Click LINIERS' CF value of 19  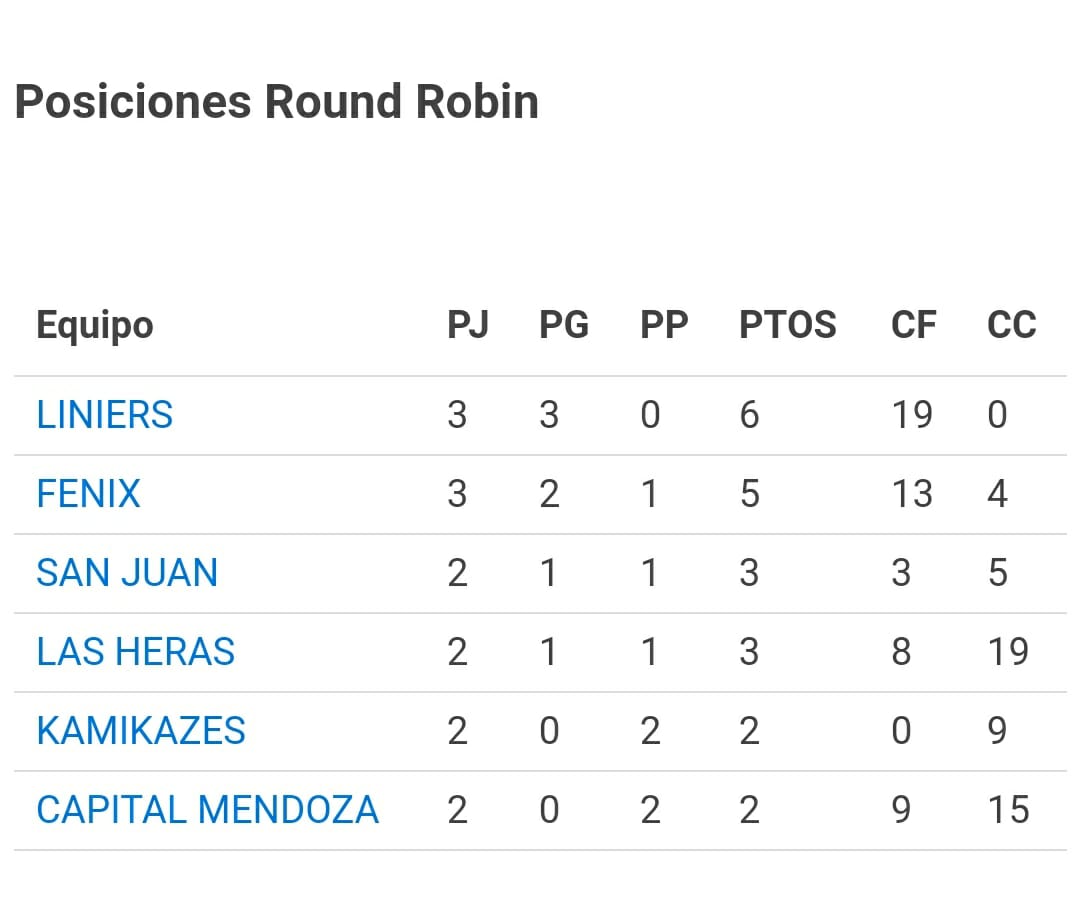[x=911, y=415]
